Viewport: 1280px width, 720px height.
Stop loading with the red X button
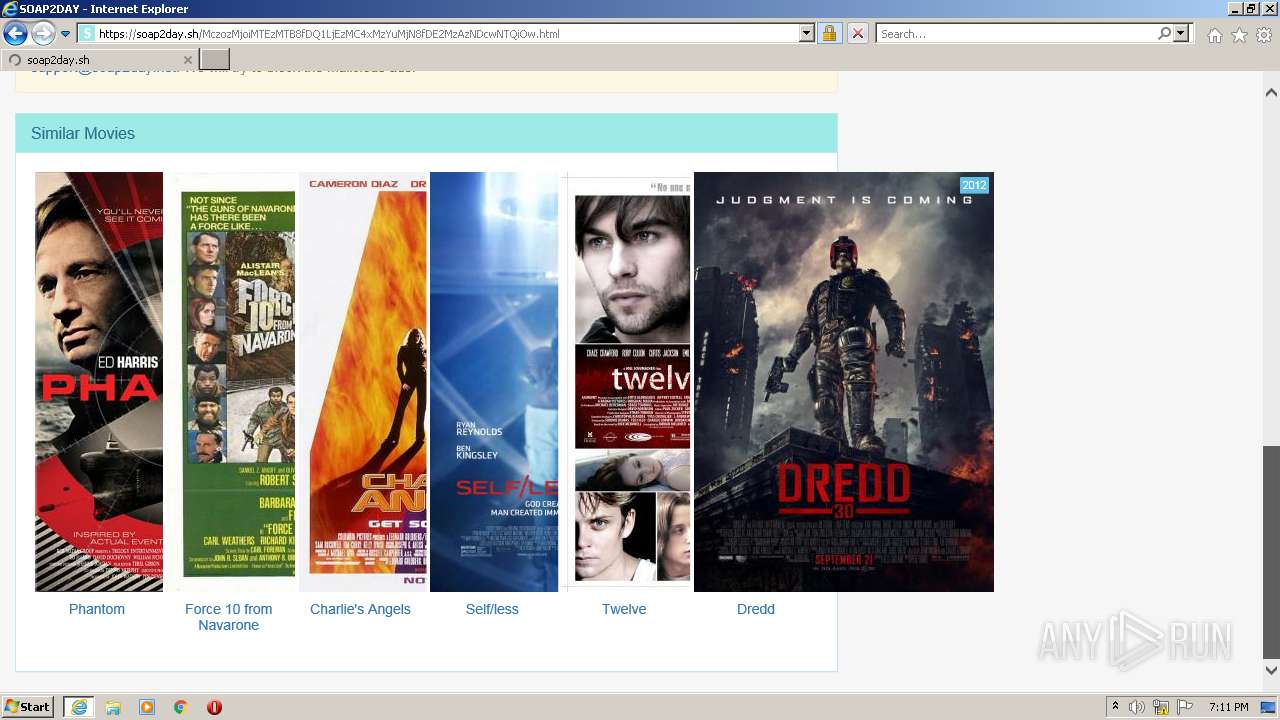tap(857, 34)
